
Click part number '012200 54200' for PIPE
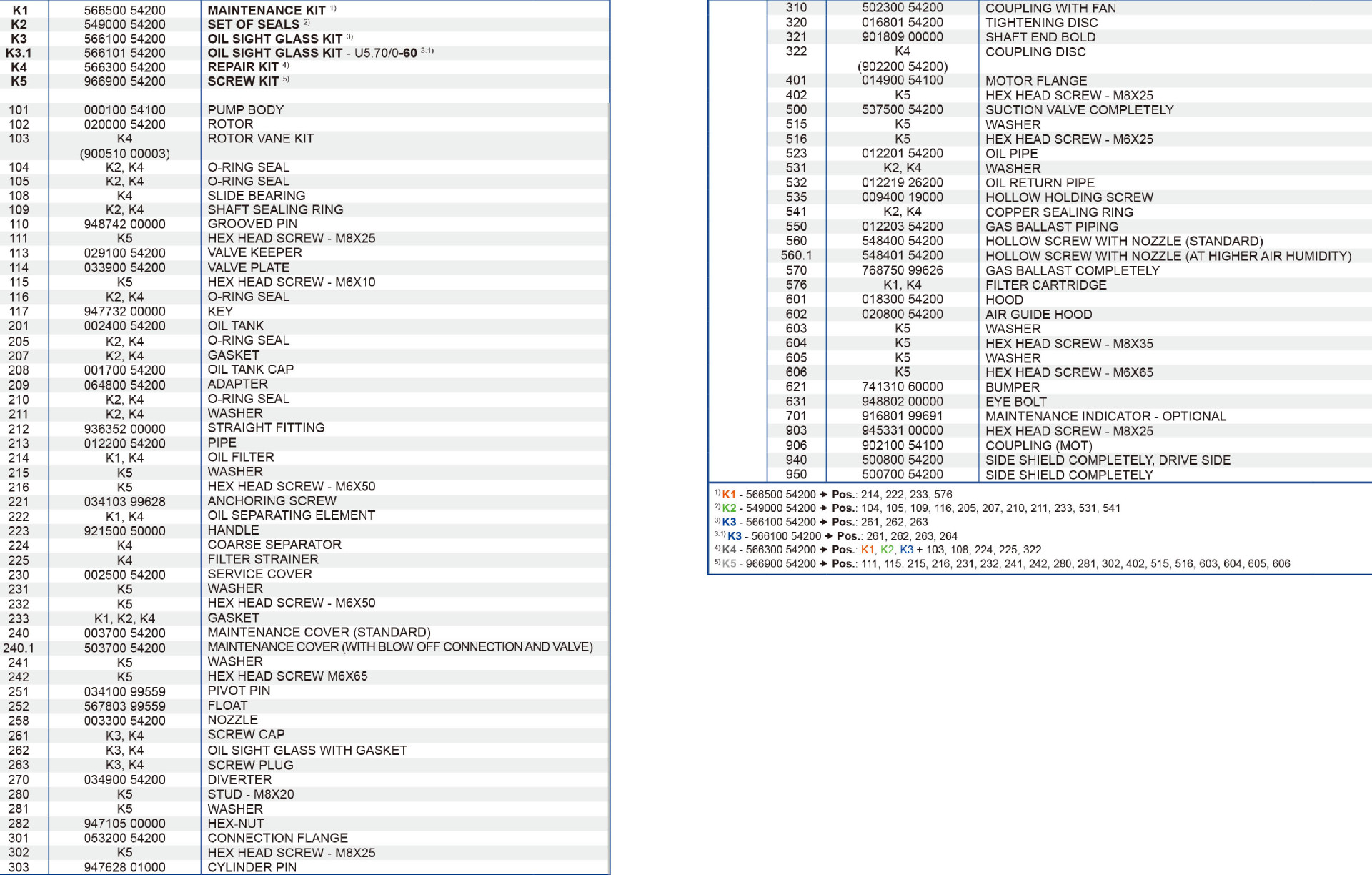click(125, 443)
